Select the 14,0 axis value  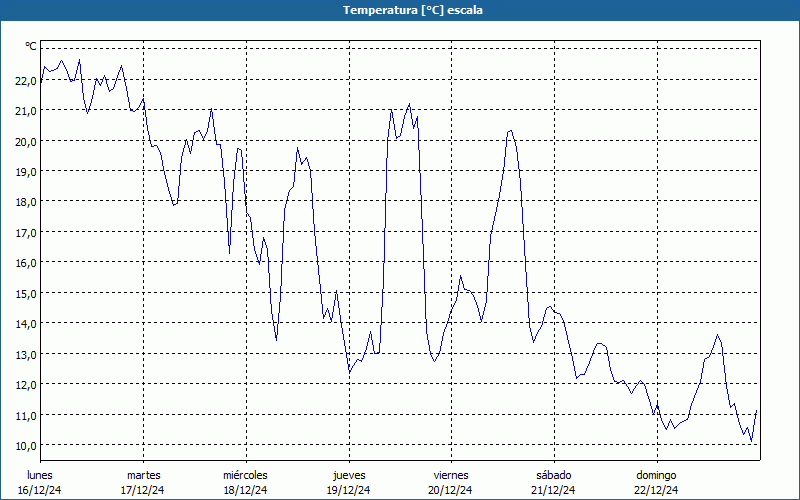26,324
